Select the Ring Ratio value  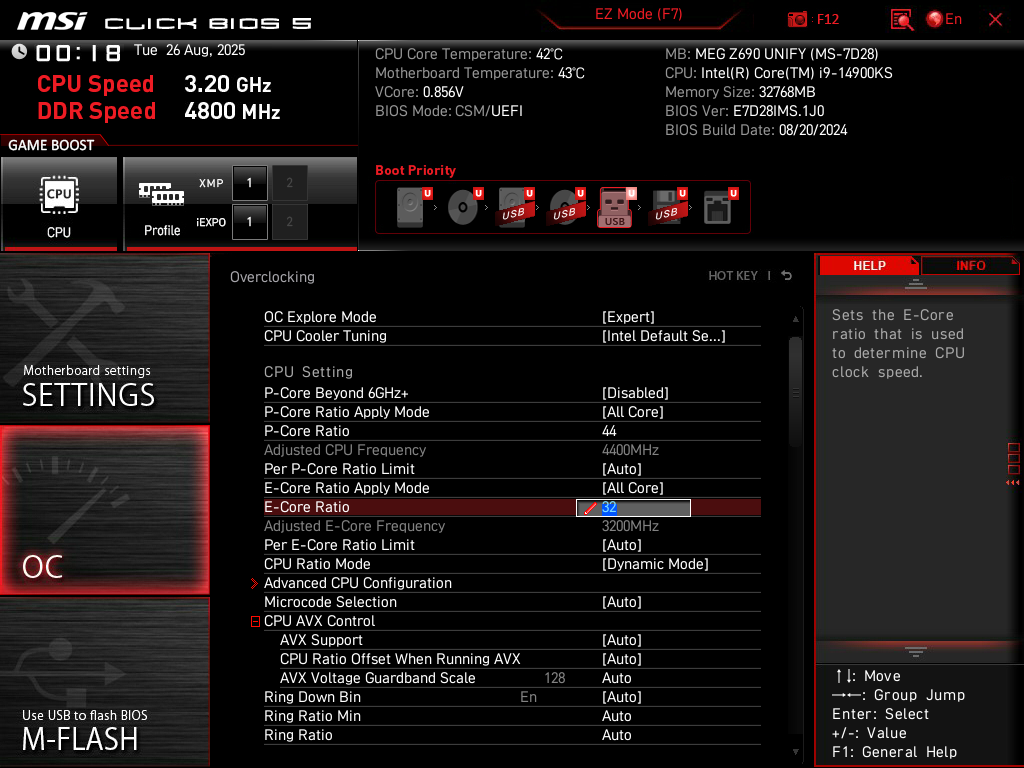coord(616,735)
